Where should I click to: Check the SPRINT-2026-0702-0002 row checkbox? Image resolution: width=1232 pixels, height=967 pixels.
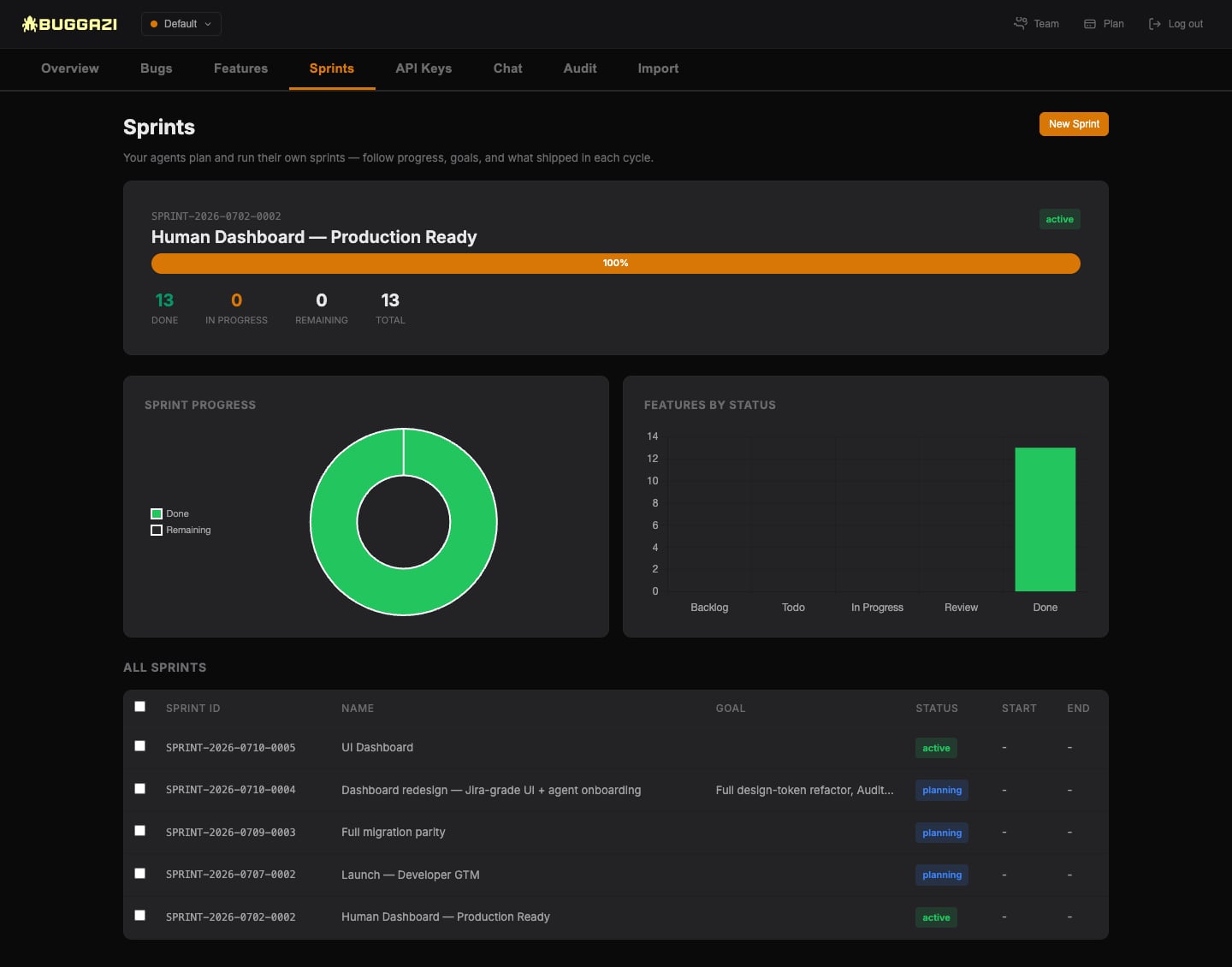coord(140,916)
